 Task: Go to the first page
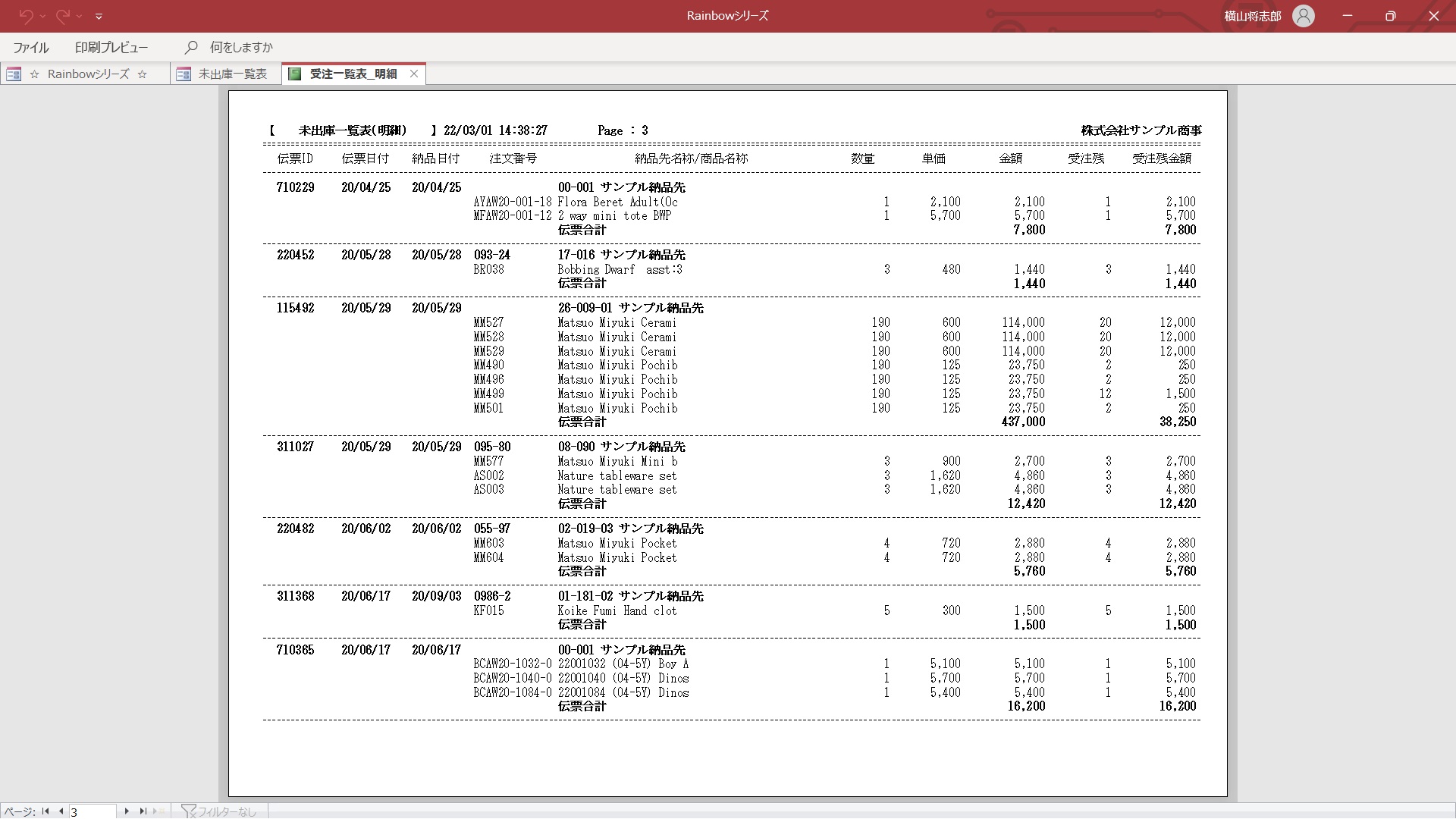pyautogui.click(x=45, y=811)
